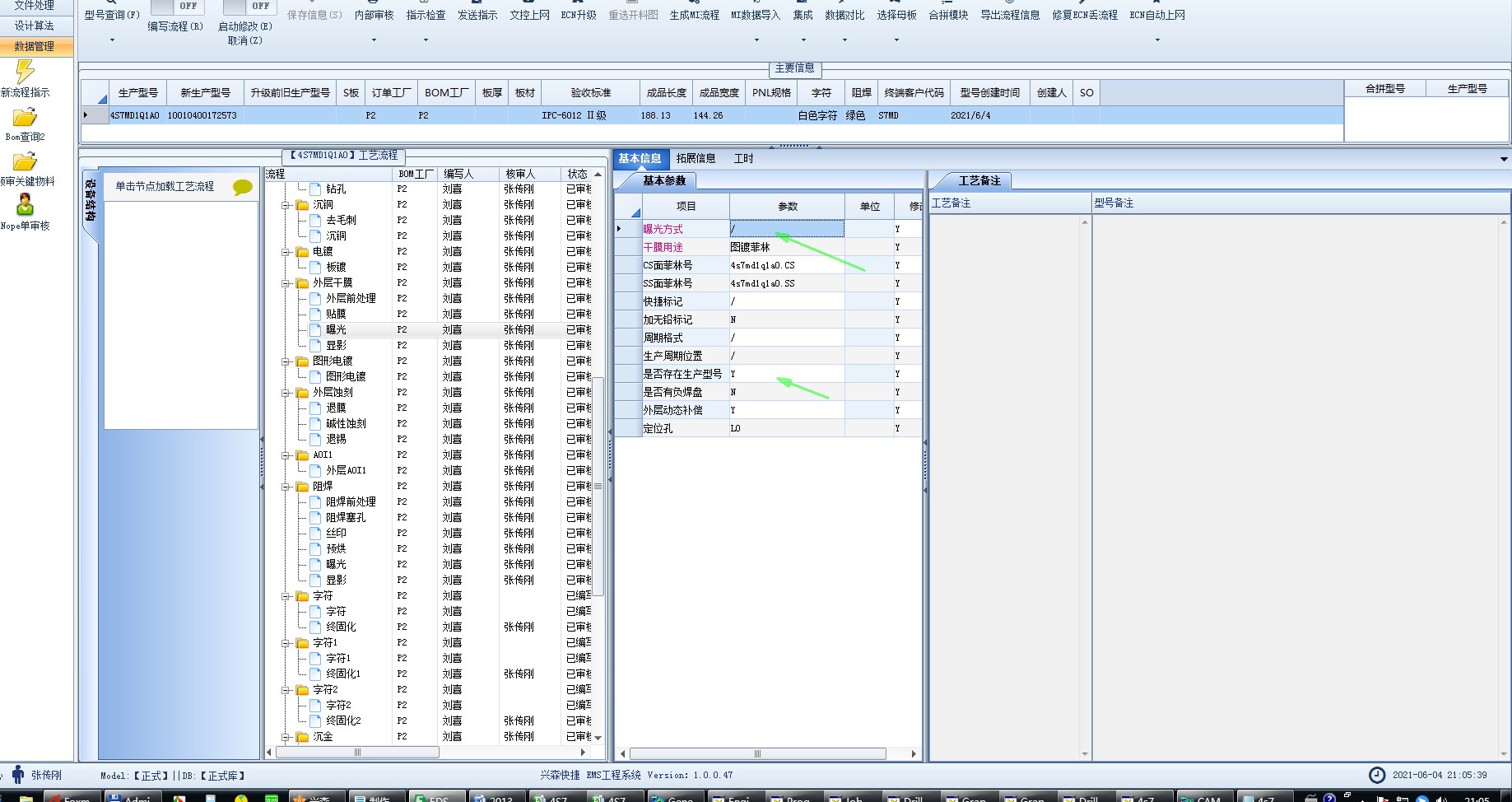
Task: Click the document icon of 贴膜 step
Action: point(315,315)
